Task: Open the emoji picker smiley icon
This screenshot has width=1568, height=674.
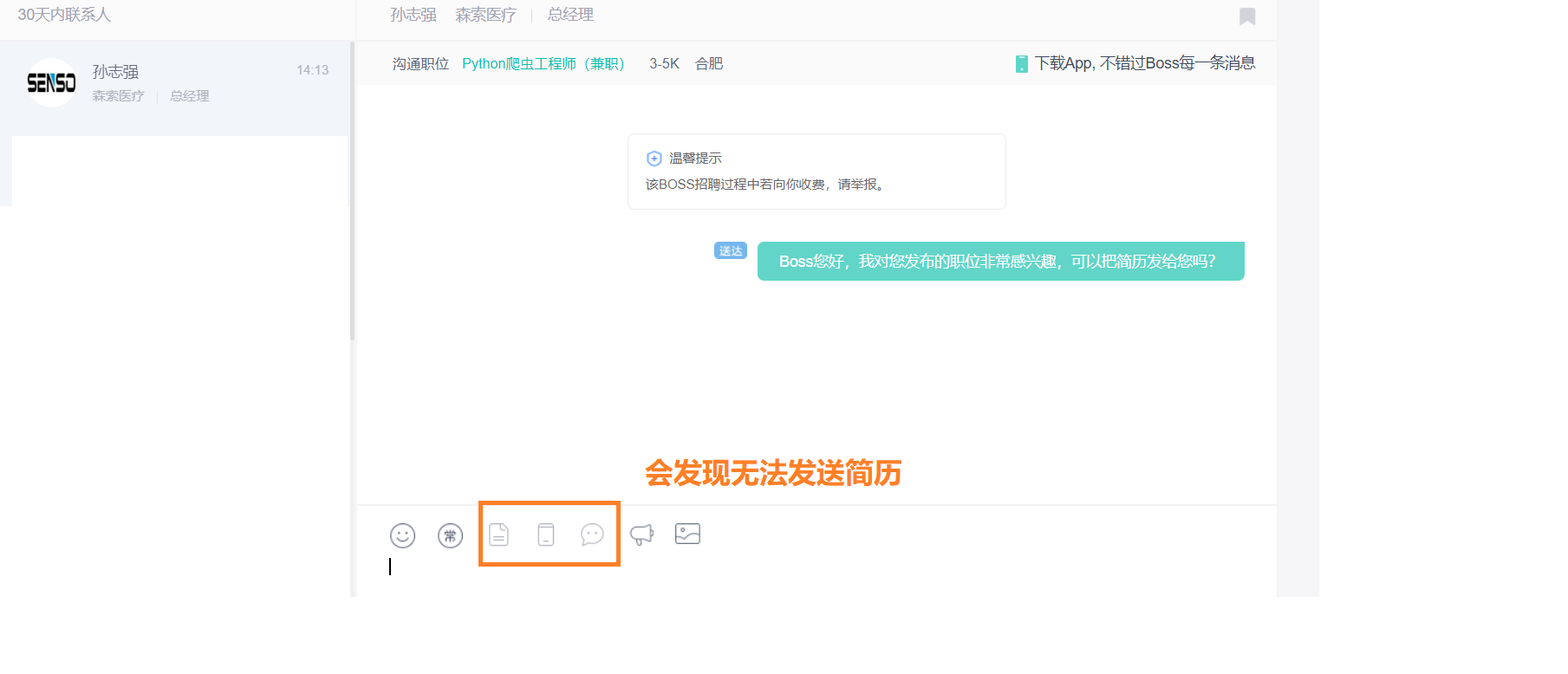Action: [x=402, y=535]
